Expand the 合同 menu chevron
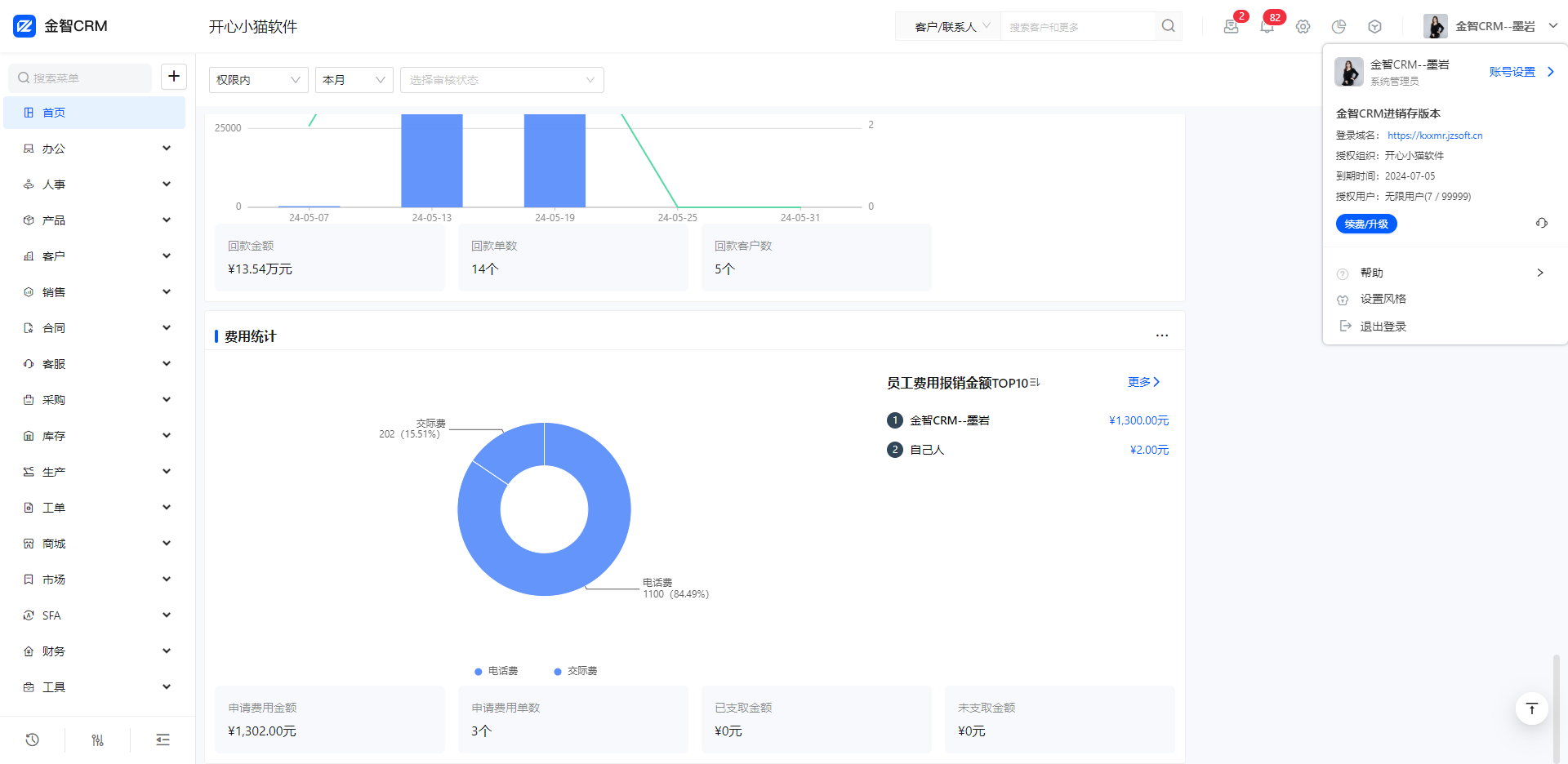This screenshot has height=764, width=1568. (167, 328)
